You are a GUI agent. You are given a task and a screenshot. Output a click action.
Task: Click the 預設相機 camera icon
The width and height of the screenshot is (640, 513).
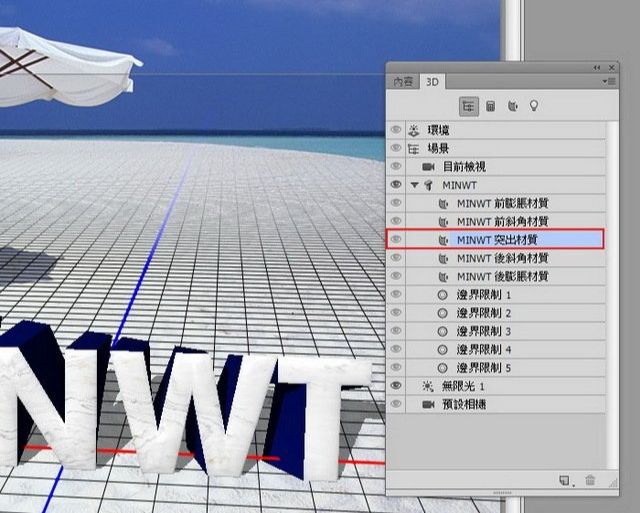[x=428, y=404]
